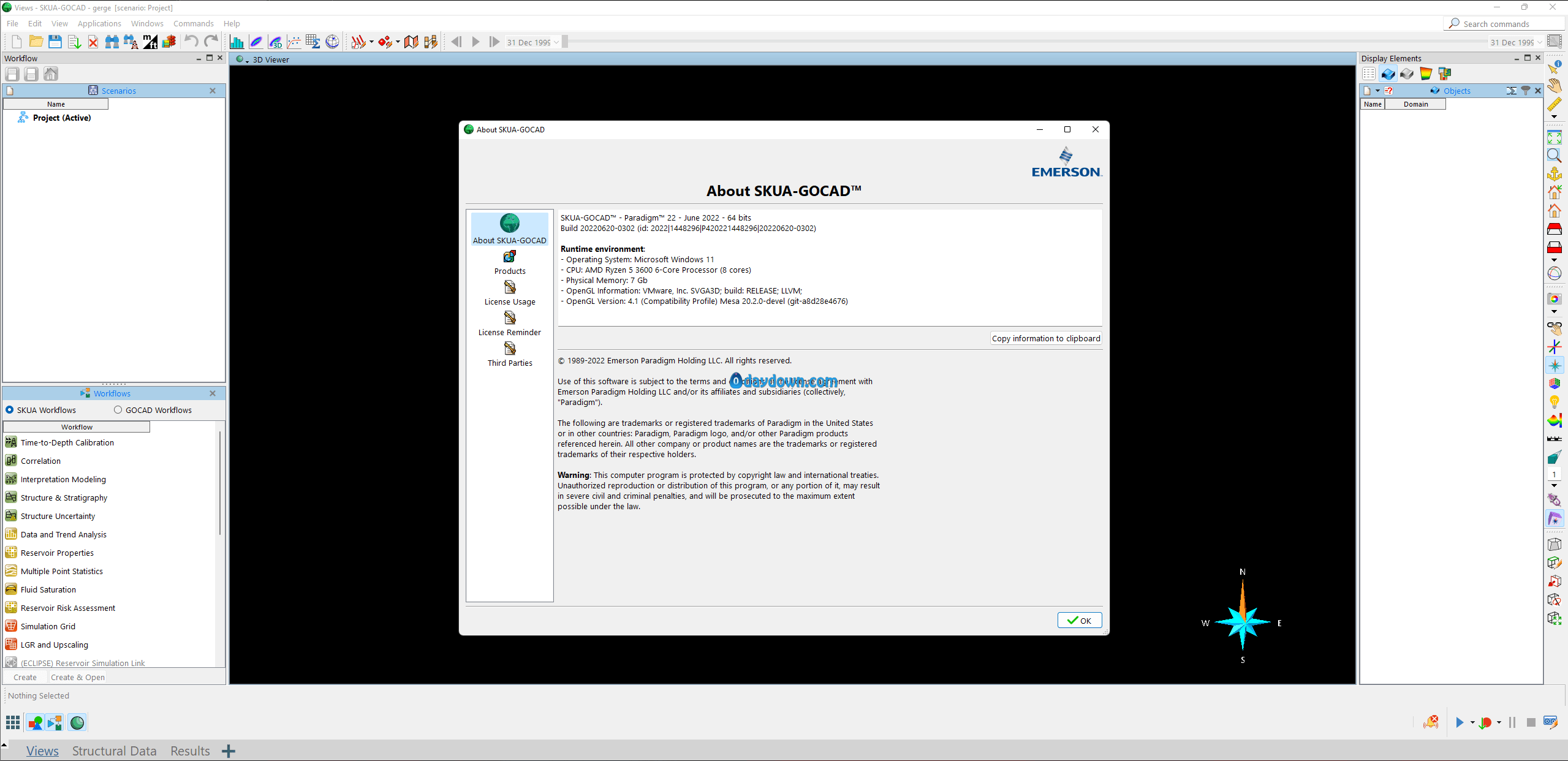Open the globe stereonet icon
This screenshot has height=761, width=1568.
click(x=332, y=42)
